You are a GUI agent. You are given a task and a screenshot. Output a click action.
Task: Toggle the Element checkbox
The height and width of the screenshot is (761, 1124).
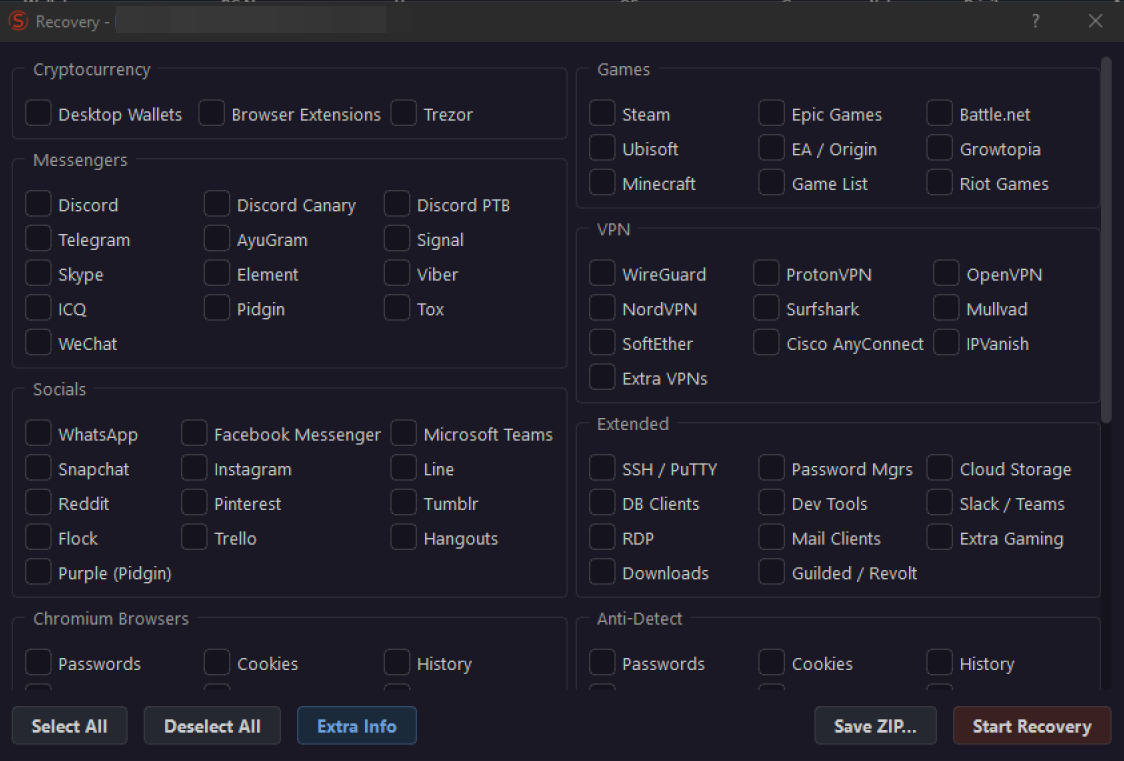[x=216, y=273]
